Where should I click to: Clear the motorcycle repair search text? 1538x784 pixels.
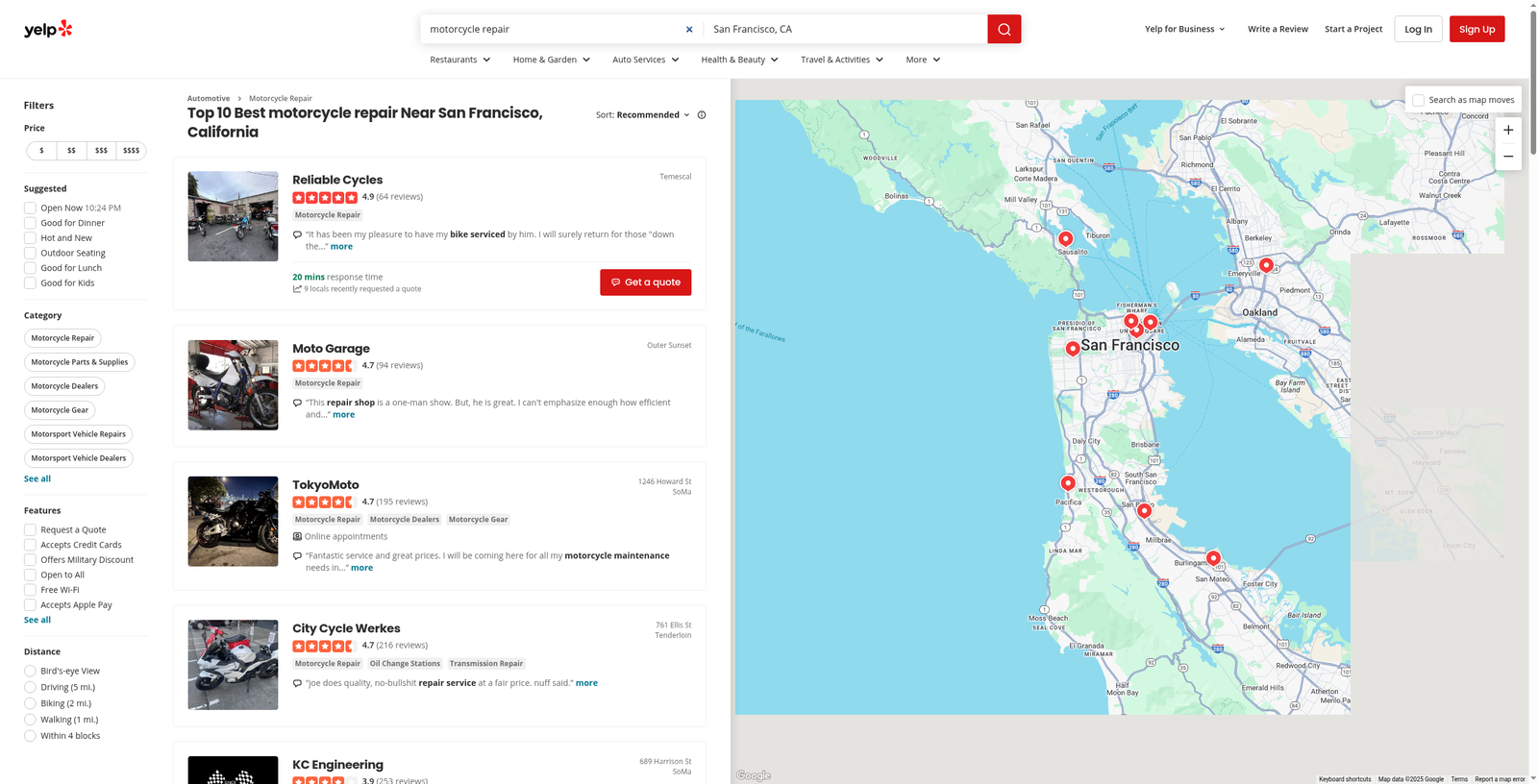pyautogui.click(x=689, y=29)
